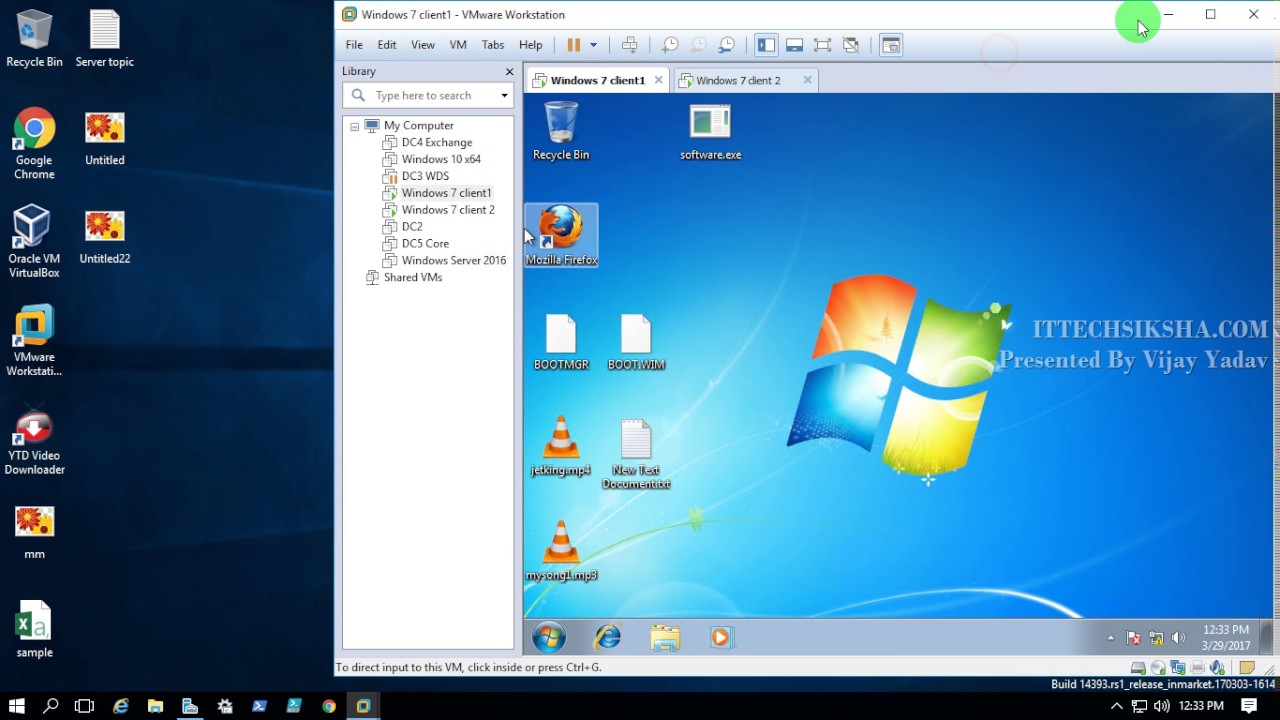
Task: Select the Mozilla Firefox shortcut
Action: (x=561, y=236)
